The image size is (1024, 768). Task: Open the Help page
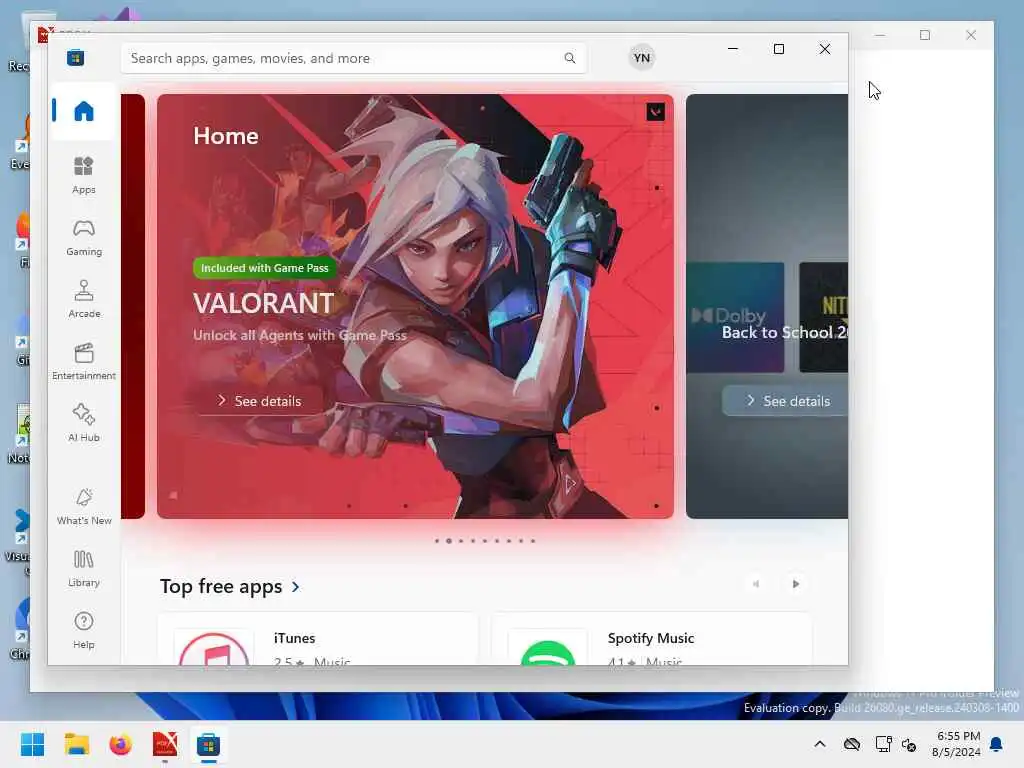click(84, 630)
